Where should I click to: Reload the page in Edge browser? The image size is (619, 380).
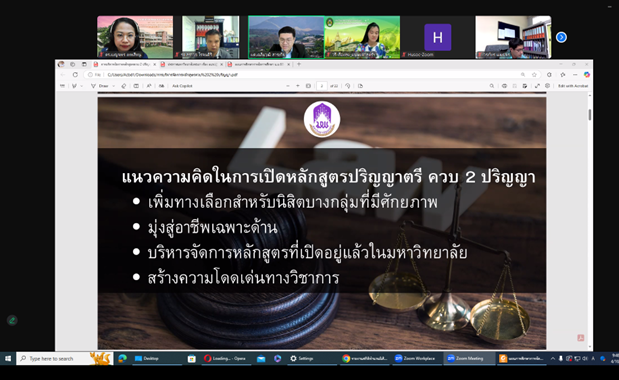(75, 75)
